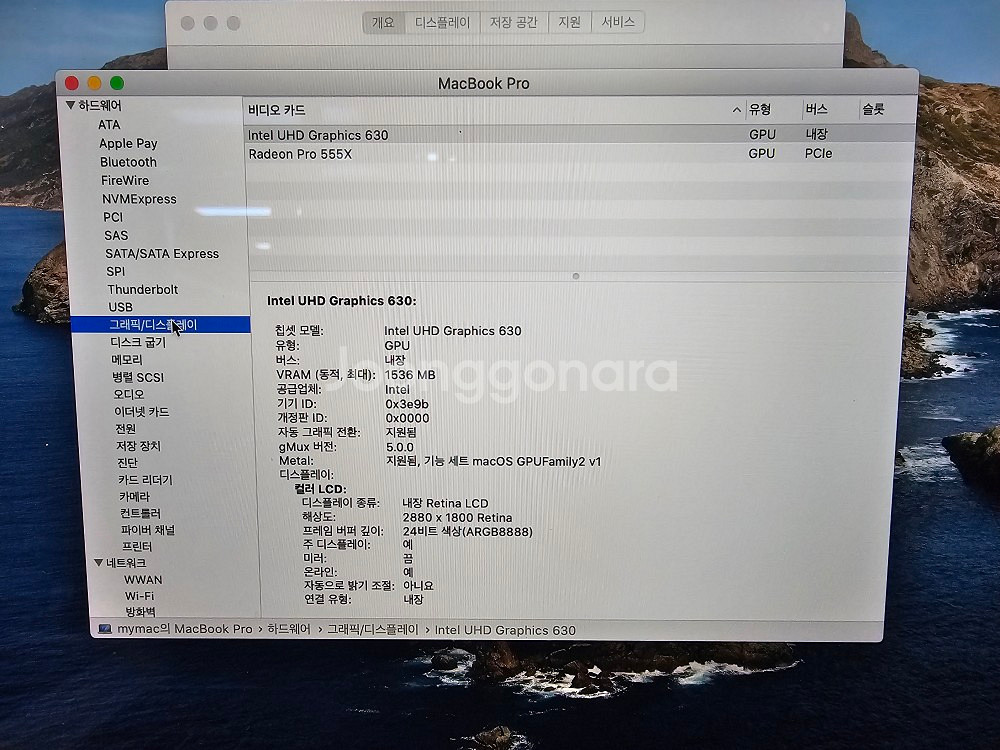Select Radeon Pro 555X row
The height and width of the screenshot is (750, 1000).
tap(579, 154)
